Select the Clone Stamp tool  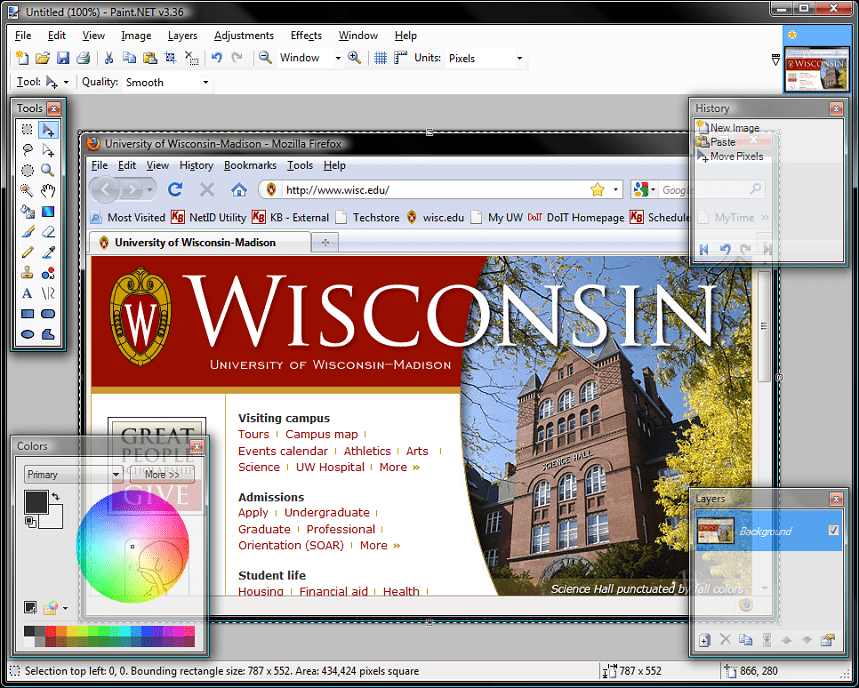pyautogui.click(x=27, y=272)
